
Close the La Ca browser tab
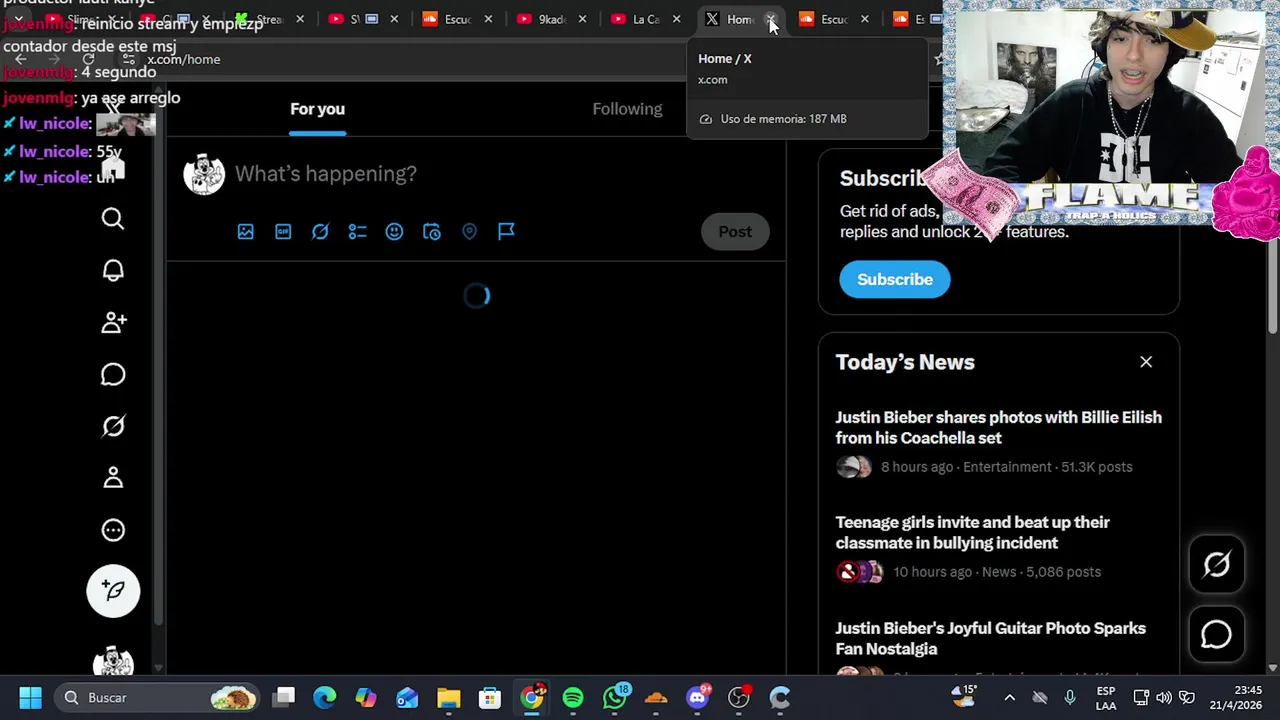tap(676, 19)
